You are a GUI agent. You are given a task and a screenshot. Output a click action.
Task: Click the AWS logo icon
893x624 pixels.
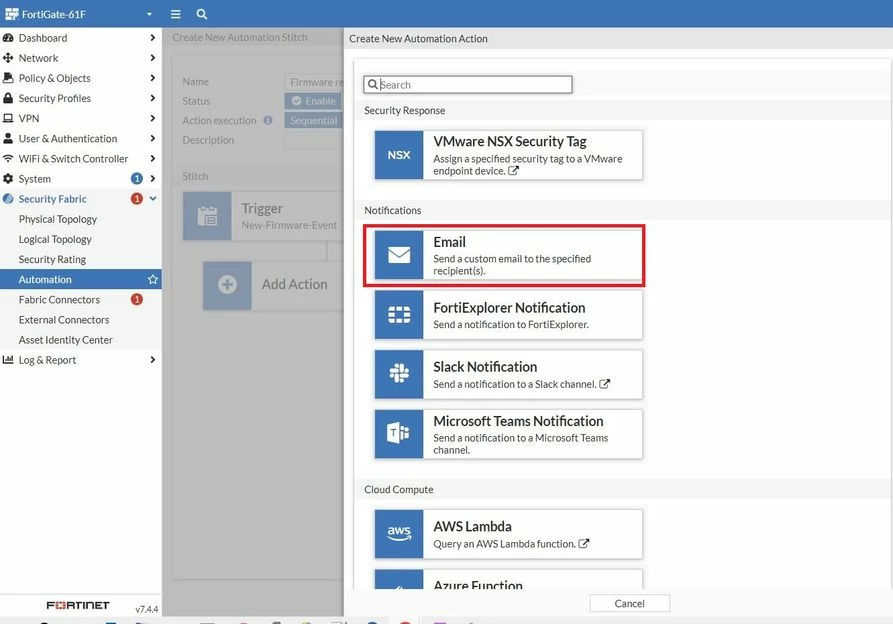click(399, 534)
